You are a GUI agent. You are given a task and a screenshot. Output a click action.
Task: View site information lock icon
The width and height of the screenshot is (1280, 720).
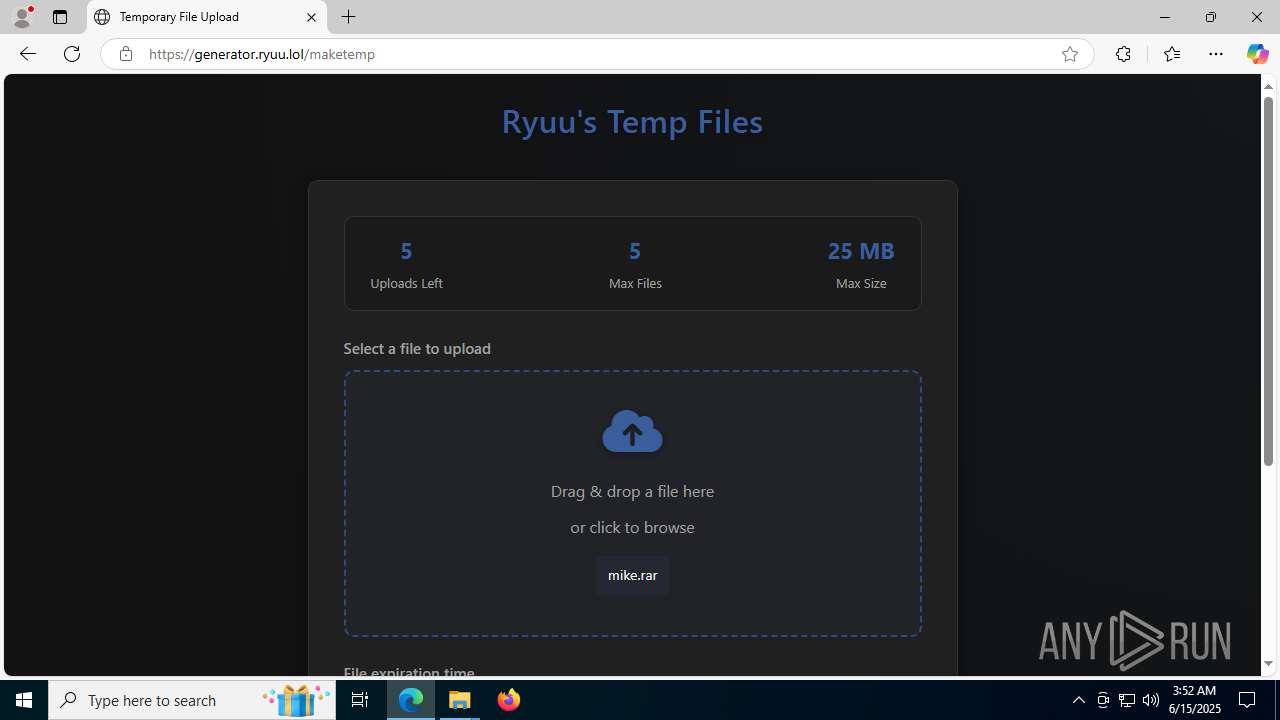click(x=125, y=54)
